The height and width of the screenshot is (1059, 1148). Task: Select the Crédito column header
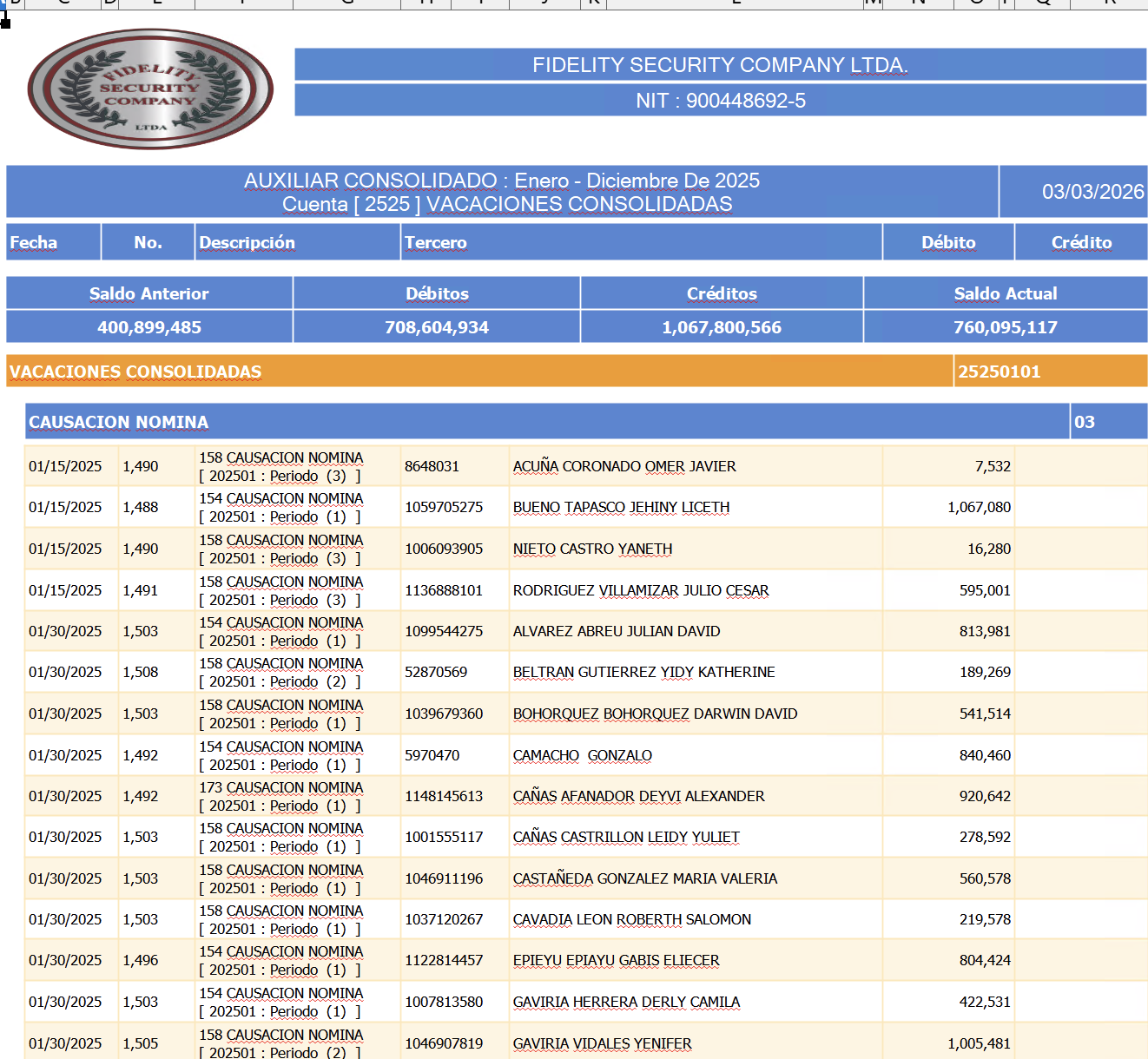tap(1081, 242)
